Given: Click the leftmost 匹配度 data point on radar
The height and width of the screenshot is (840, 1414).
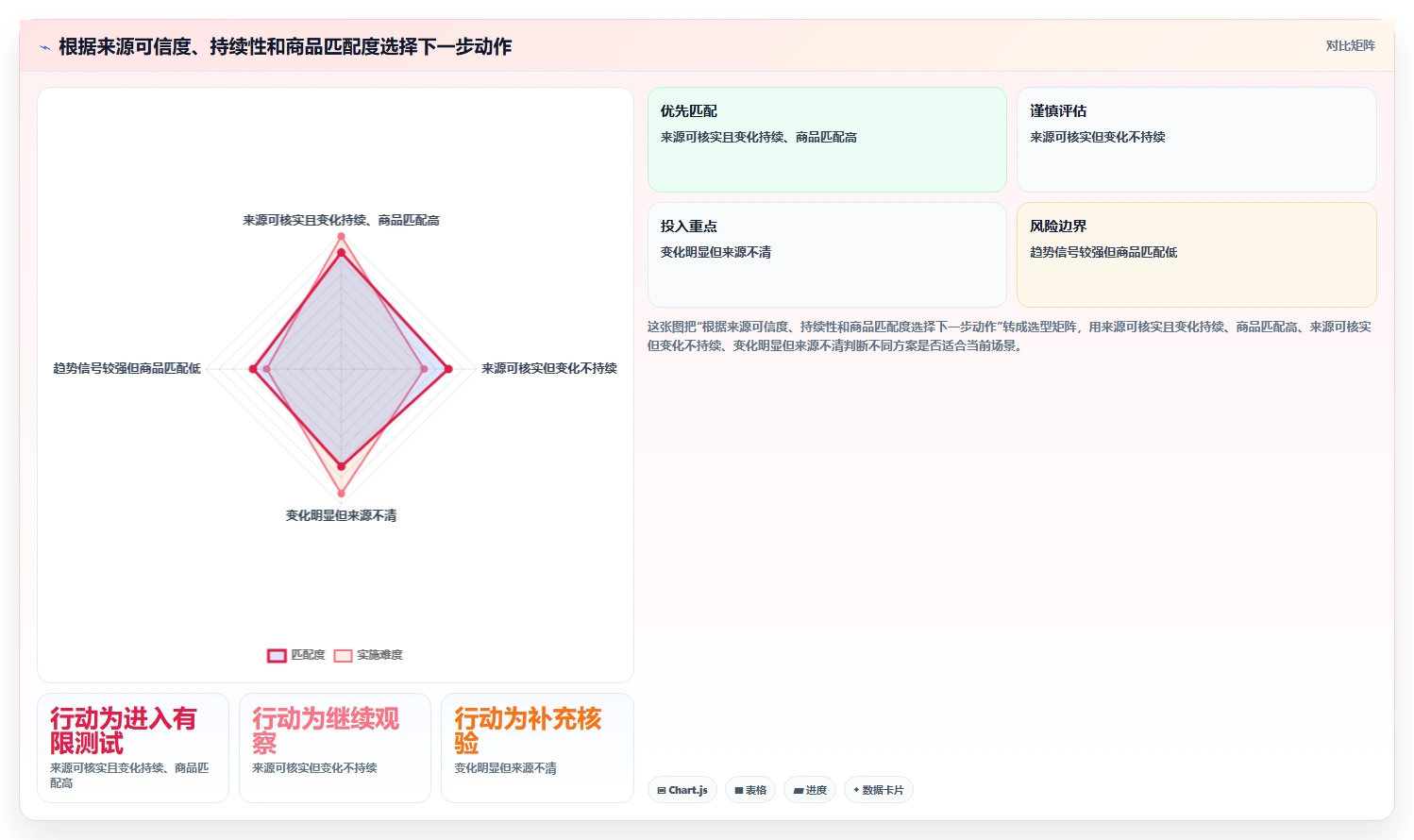Looking at the screenshot, I should pyautogui.click(x=253, y=369).
